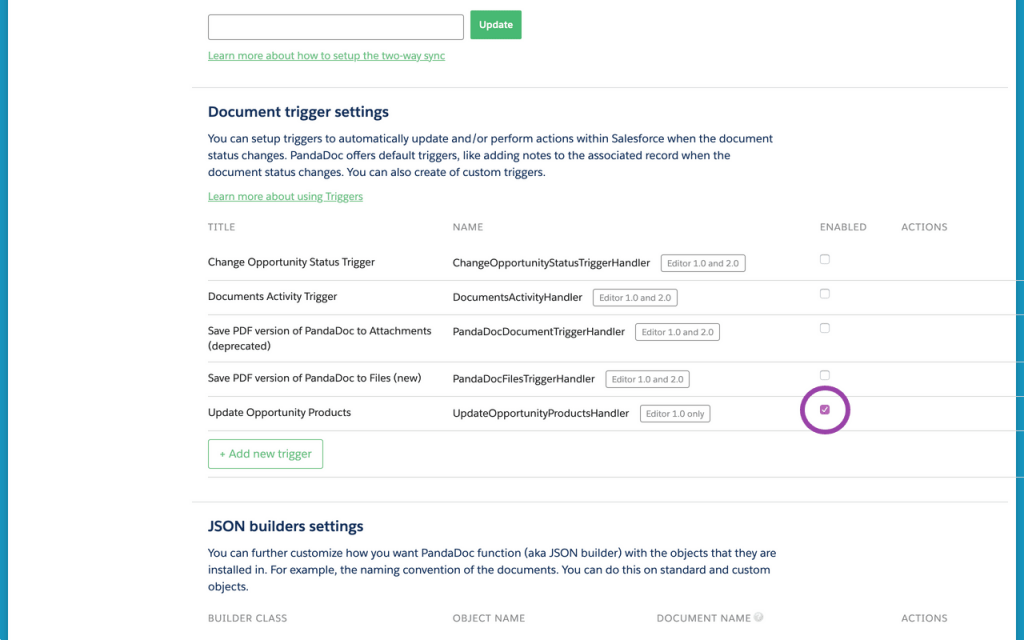Image resolution: width=1024 pixels, height=640 pixels.
Task: Focus the input field beside Update button
Action: click(x=336, y=27)
